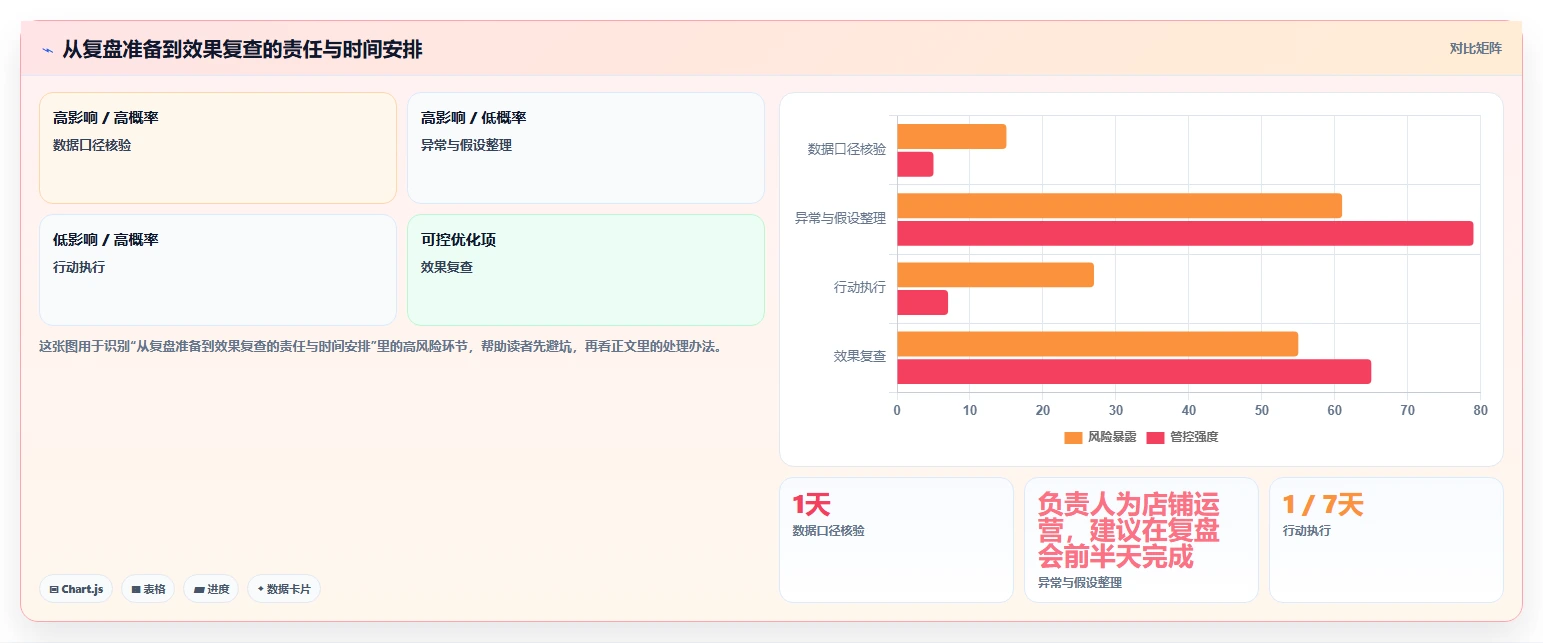Click the 表格 tag chip

[x=148, y=589]
